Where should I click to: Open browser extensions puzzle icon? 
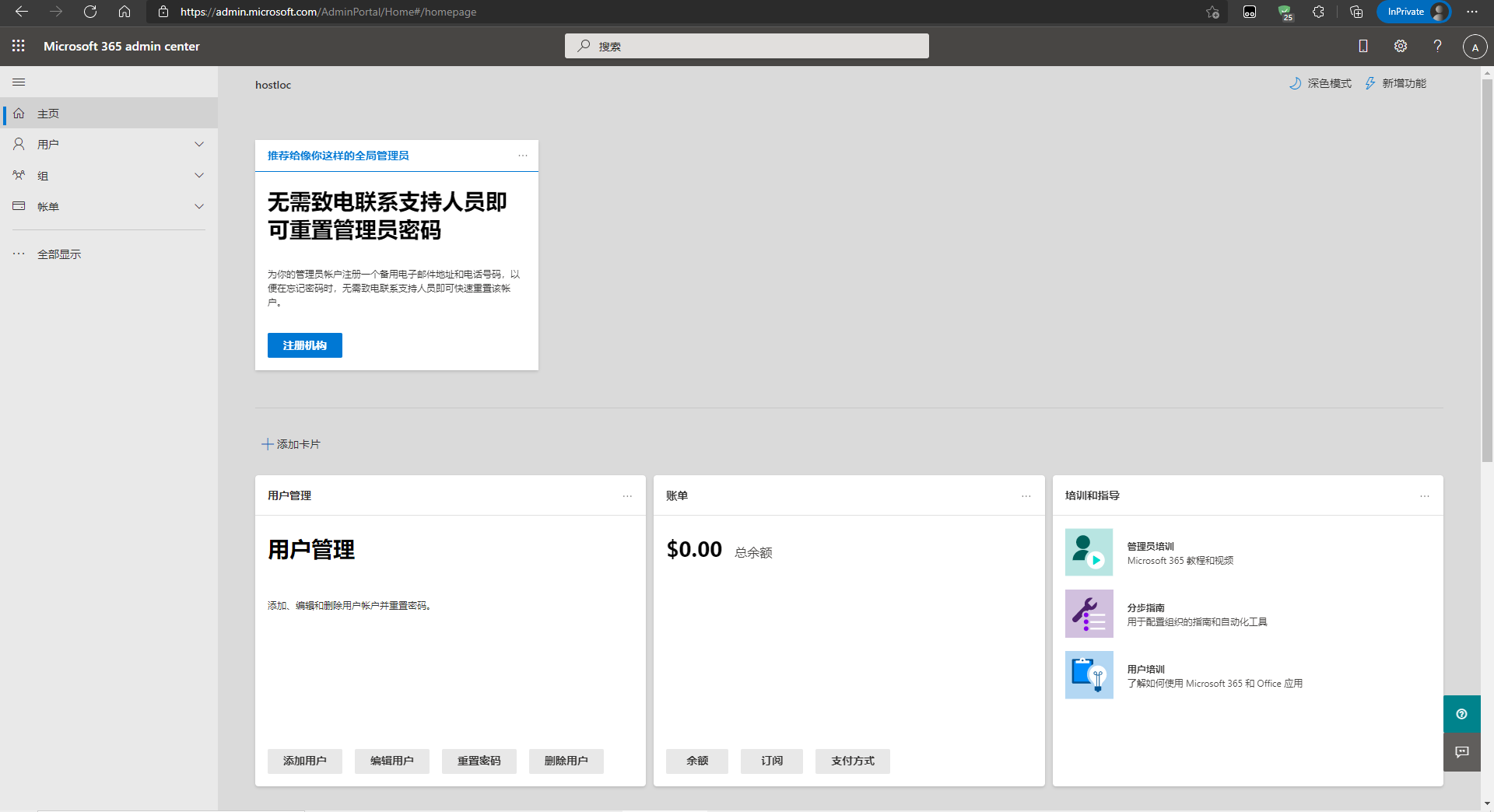(1318, 12)
